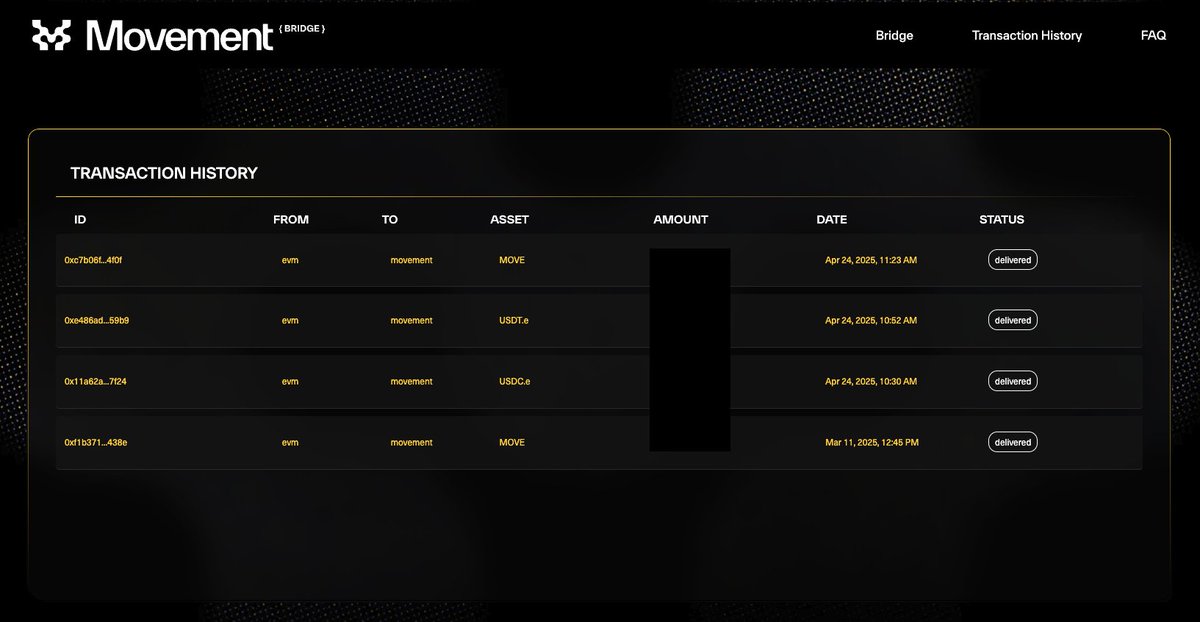Click evm in the 0x11a62a row

pos(290,382)
